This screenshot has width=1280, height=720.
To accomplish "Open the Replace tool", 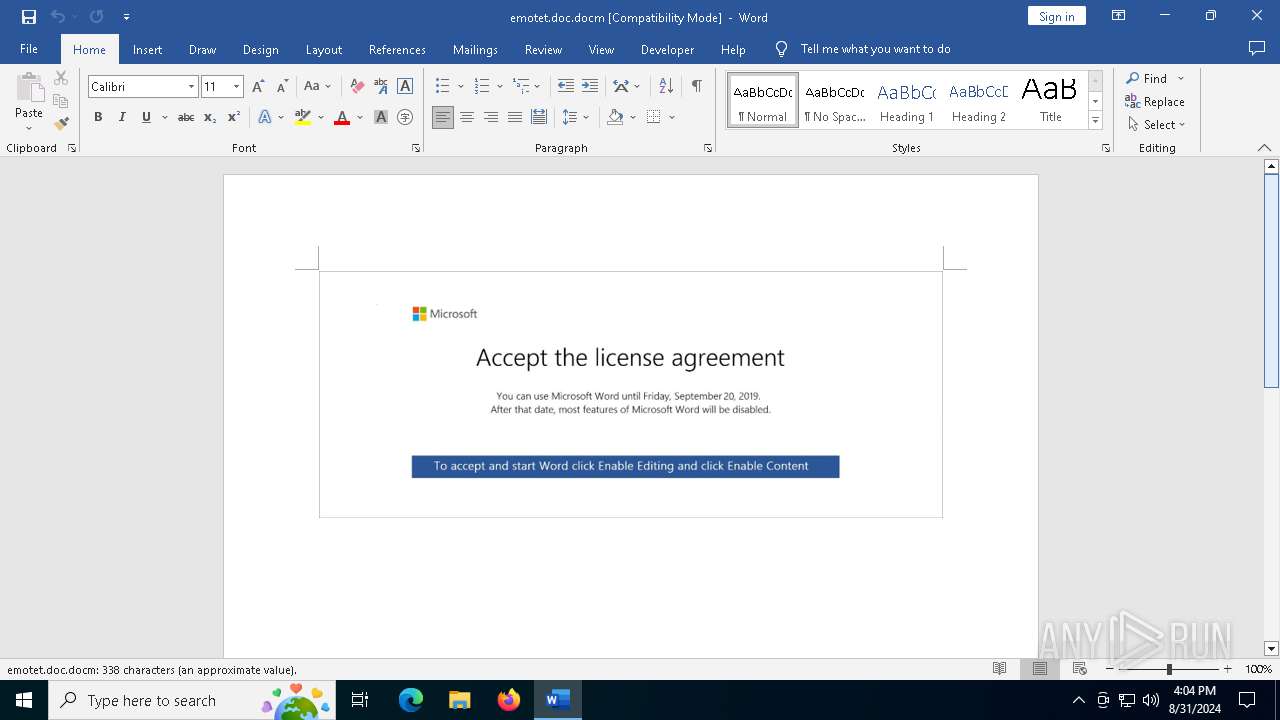I will 1155,102.
